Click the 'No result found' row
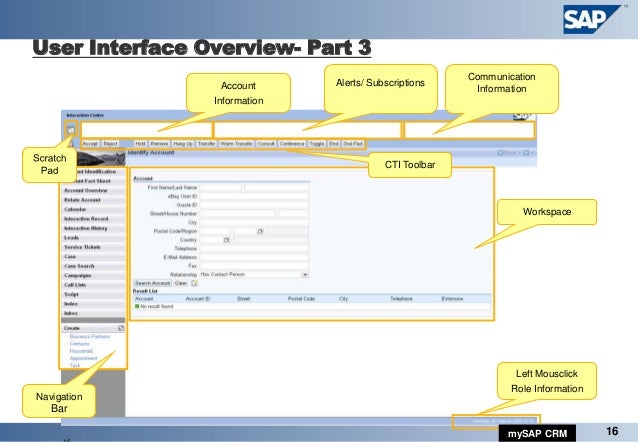This screenshot has height=442, width=638. [x=312, y=306]
